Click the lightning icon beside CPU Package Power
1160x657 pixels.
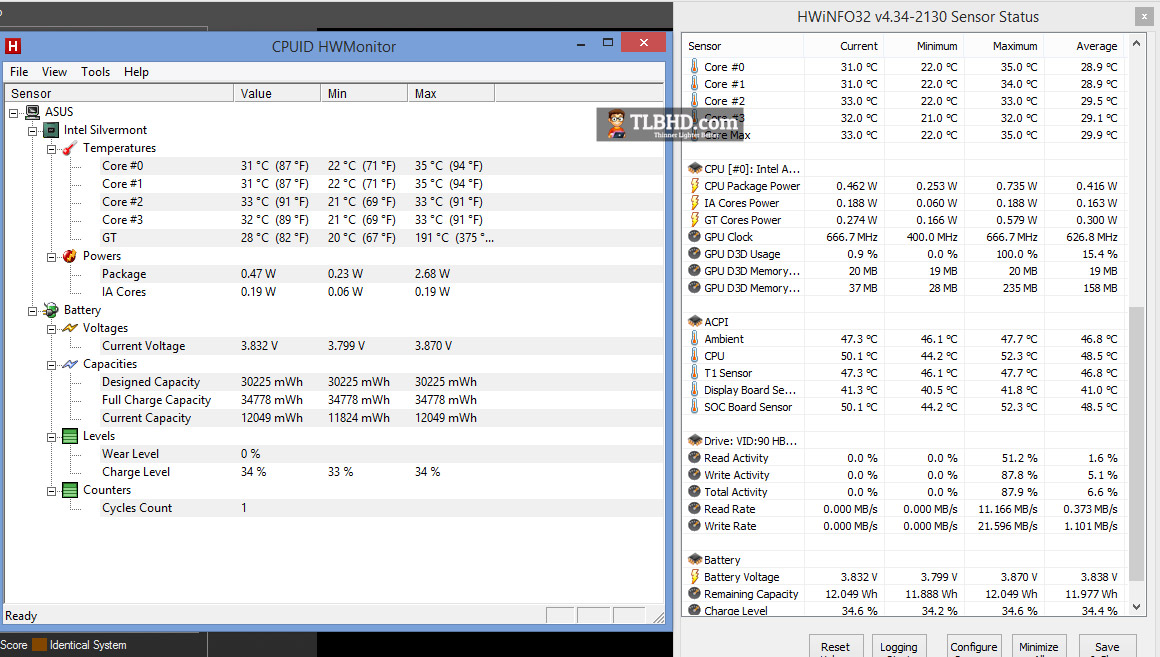[x=695, y=186]
